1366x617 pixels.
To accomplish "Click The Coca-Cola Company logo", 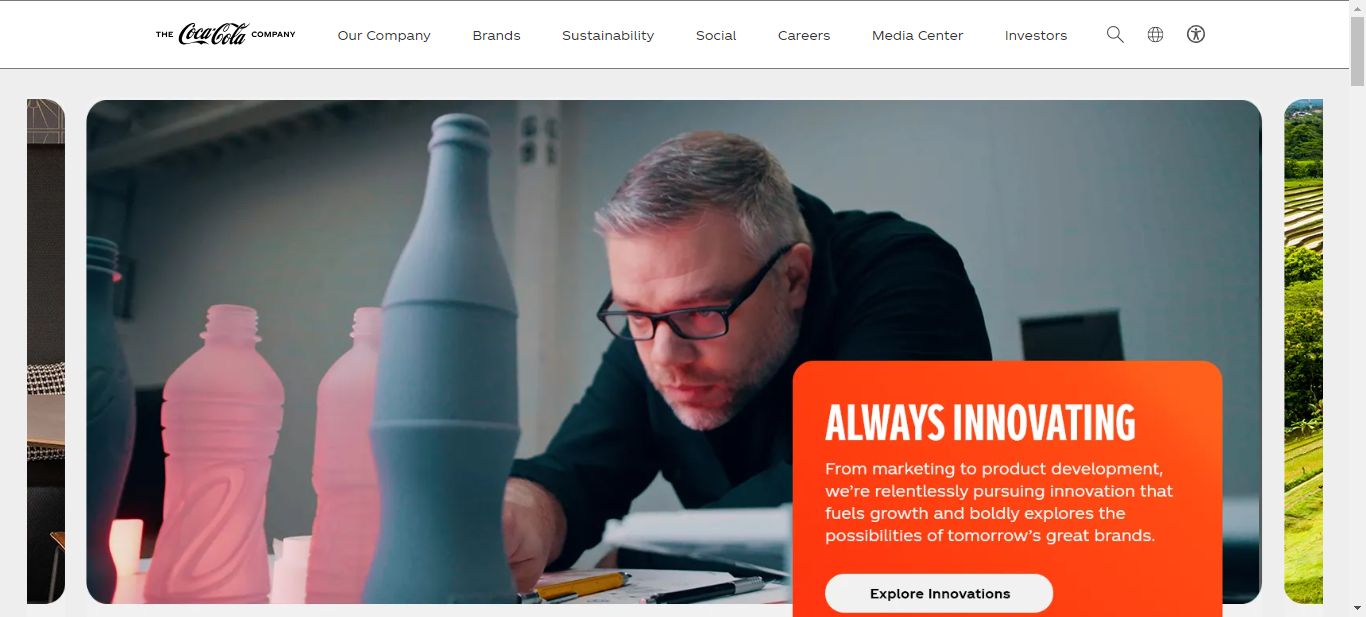I will pyautogui.click(x=226, y=34).
